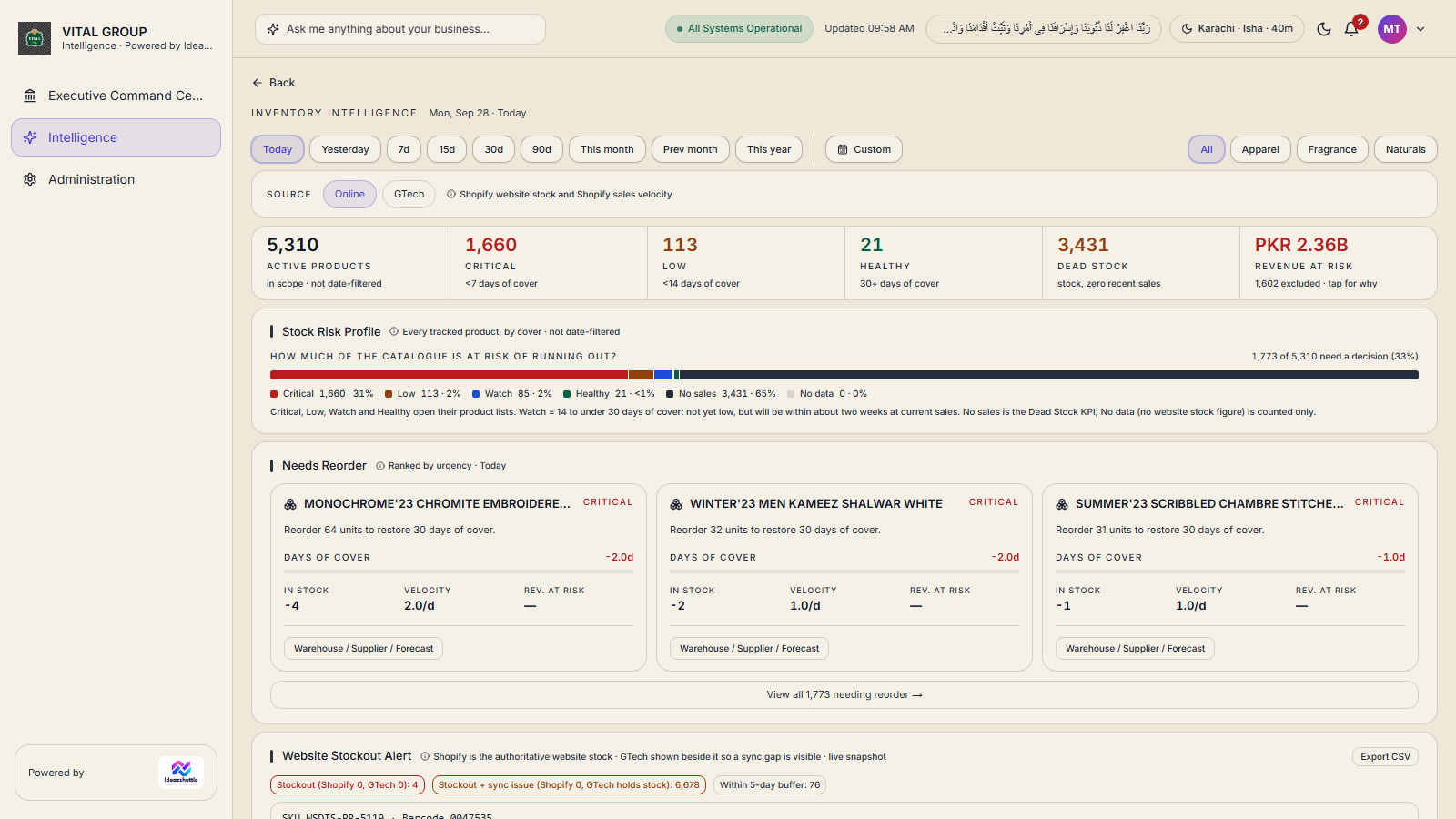Select the Today date range
This screenshot has height=819, width=1456.
tap(278, 149)
